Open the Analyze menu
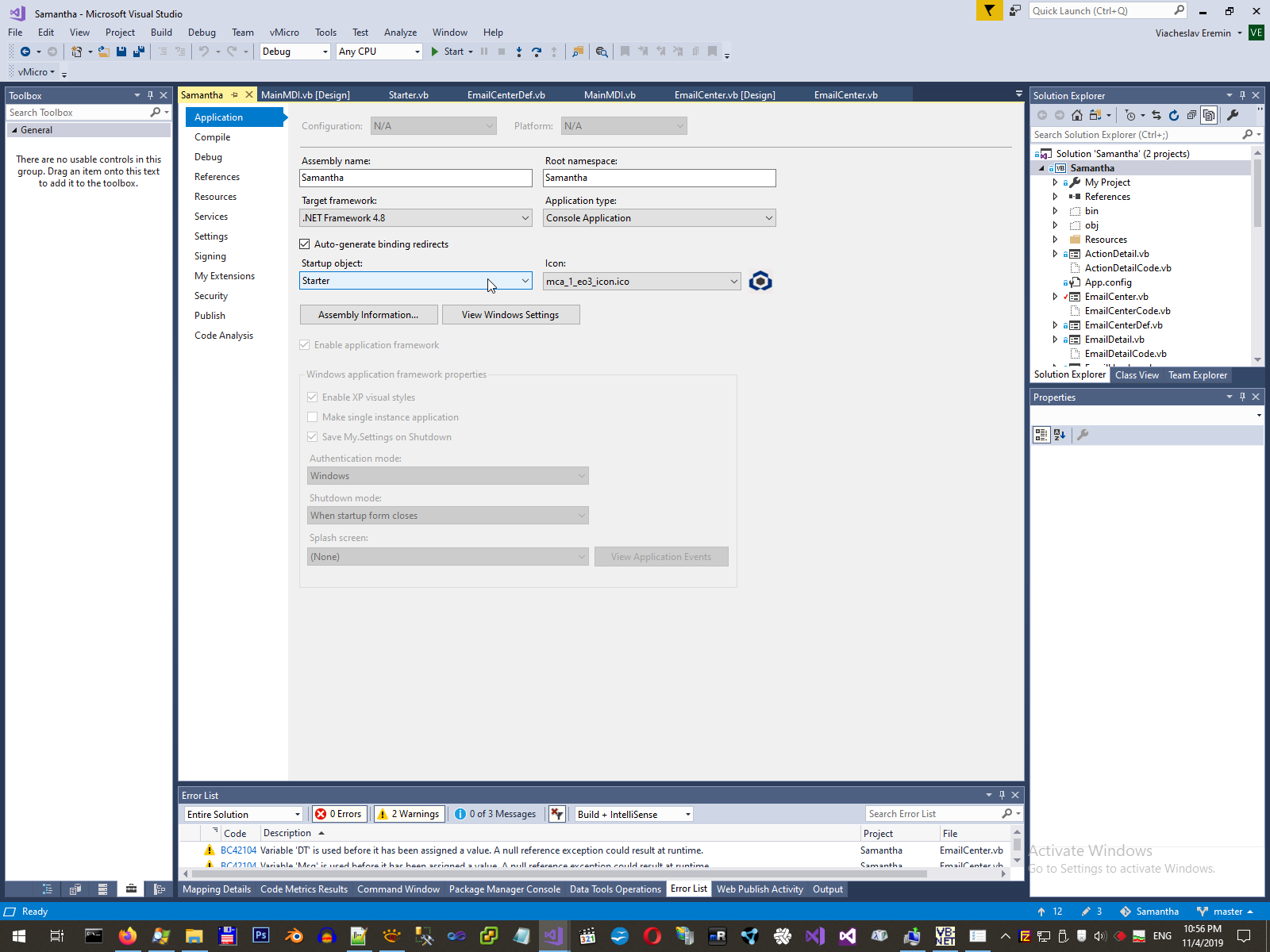Image resolution: width=1270 pixels, height=952 pixels. click(400, 33)
